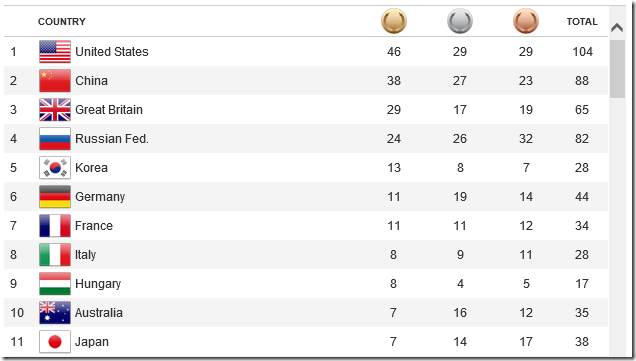
Task: Select the Germany flag icon
Action: [x=55, y=197]
